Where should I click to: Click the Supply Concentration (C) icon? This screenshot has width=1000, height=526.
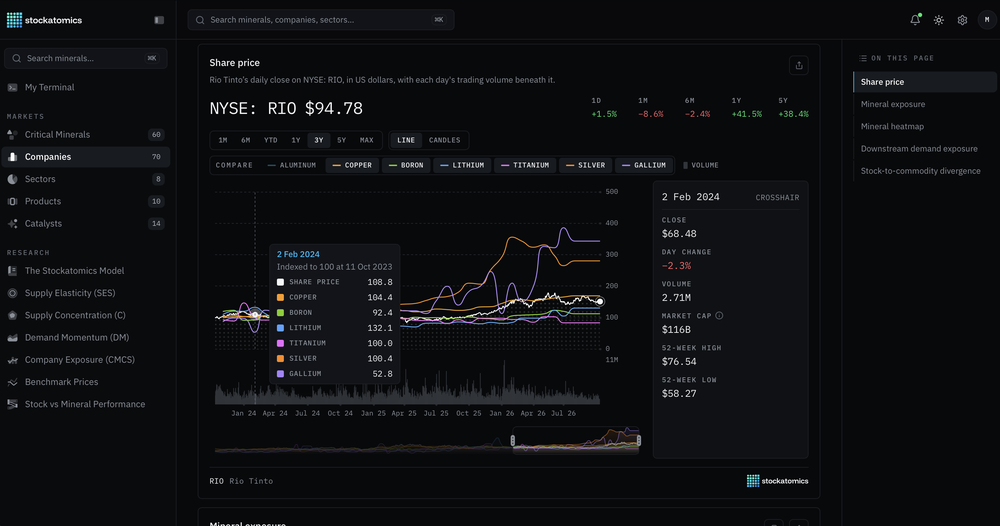(x=12, y=316)
